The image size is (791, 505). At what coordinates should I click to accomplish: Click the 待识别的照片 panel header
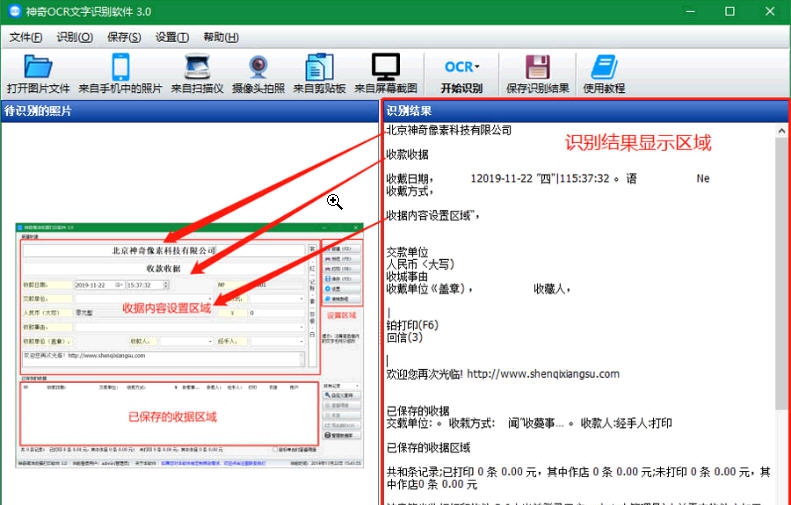[190, 111]
